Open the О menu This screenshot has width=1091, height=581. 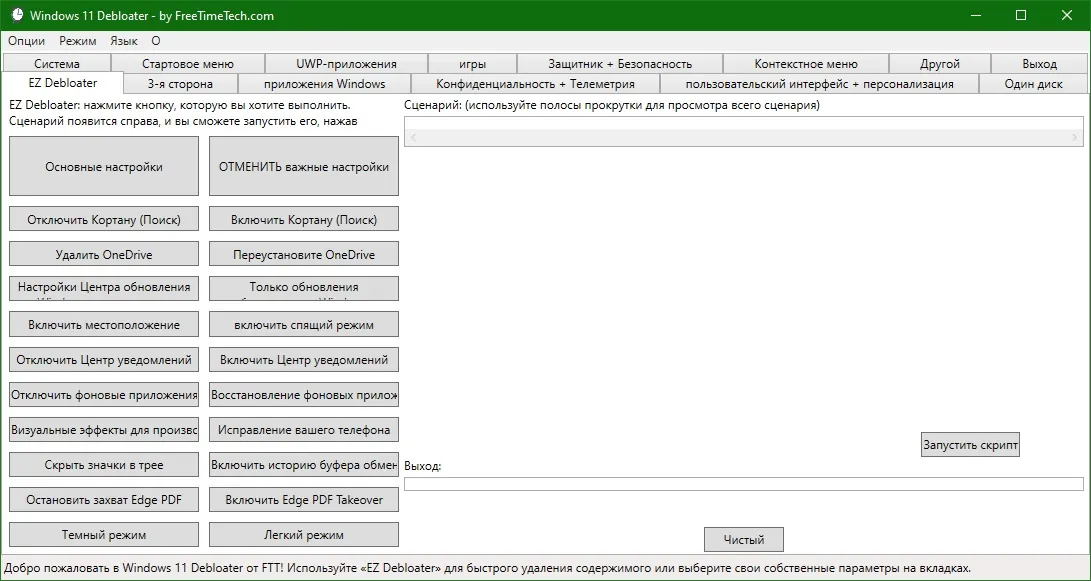pos(156,41)
